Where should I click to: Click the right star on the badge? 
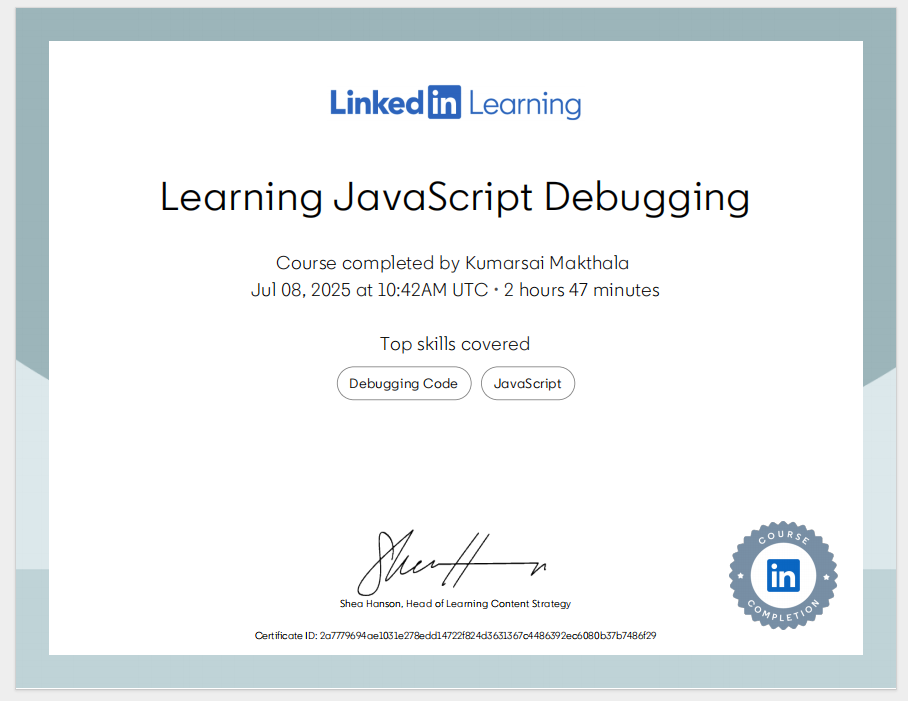click(825, 576)
